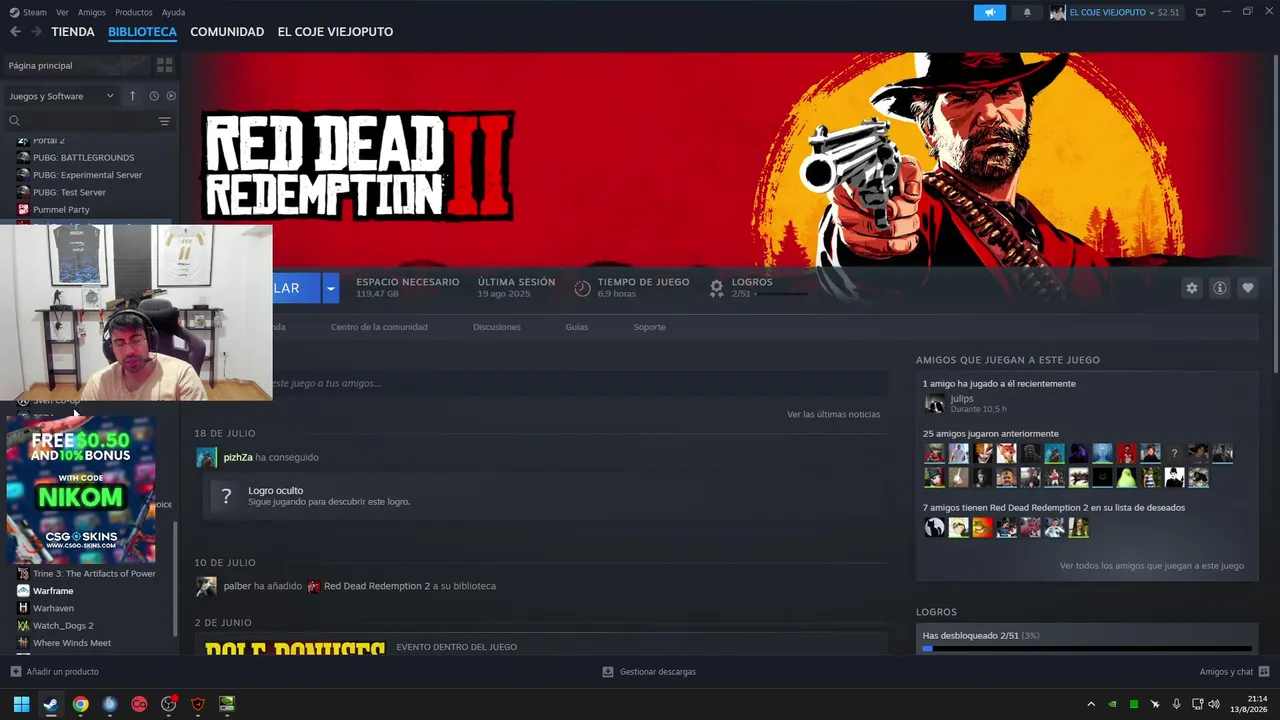Click the sort order up-arrow icon
This screenshot has height=720, width=1280.
click(x=132, y=96)
